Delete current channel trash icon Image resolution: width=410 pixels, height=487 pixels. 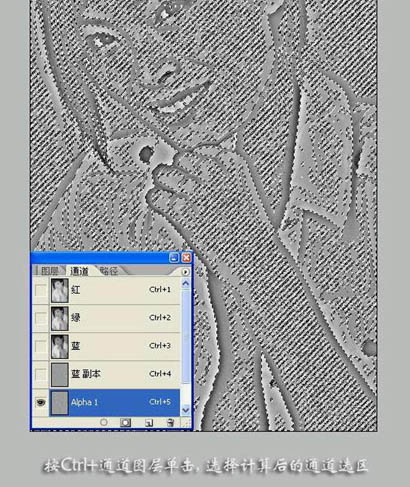(x=170, y=423)
